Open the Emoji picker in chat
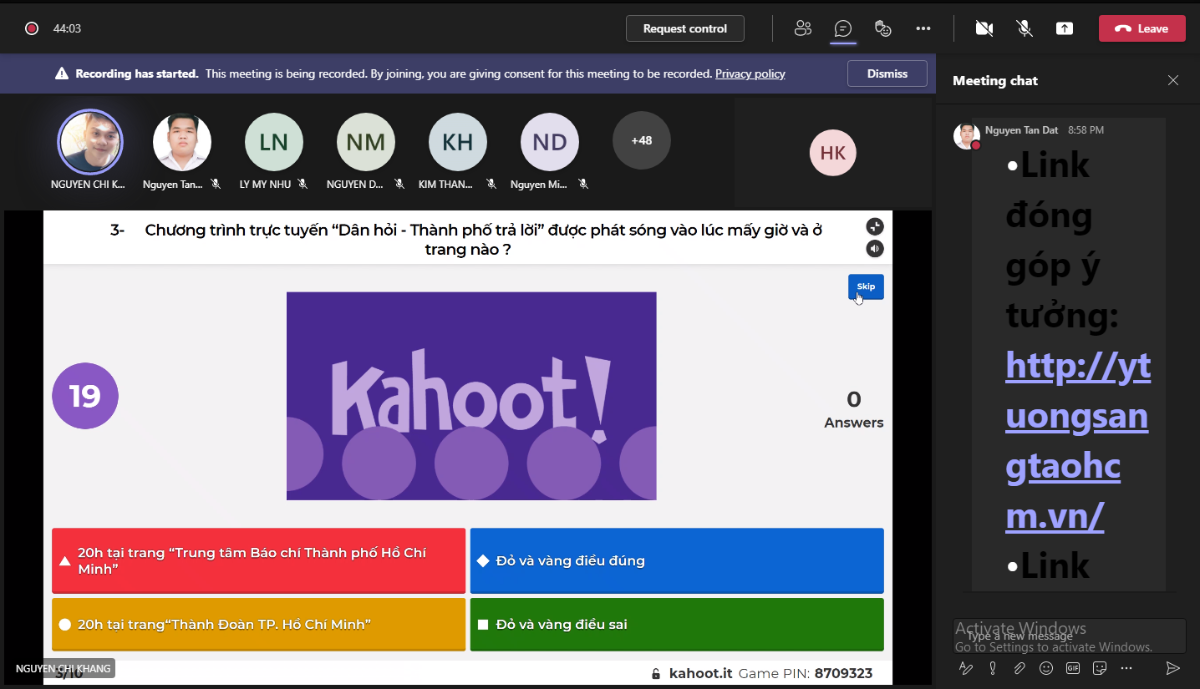Screen dimensions: 1200x689 [1046, 668]
